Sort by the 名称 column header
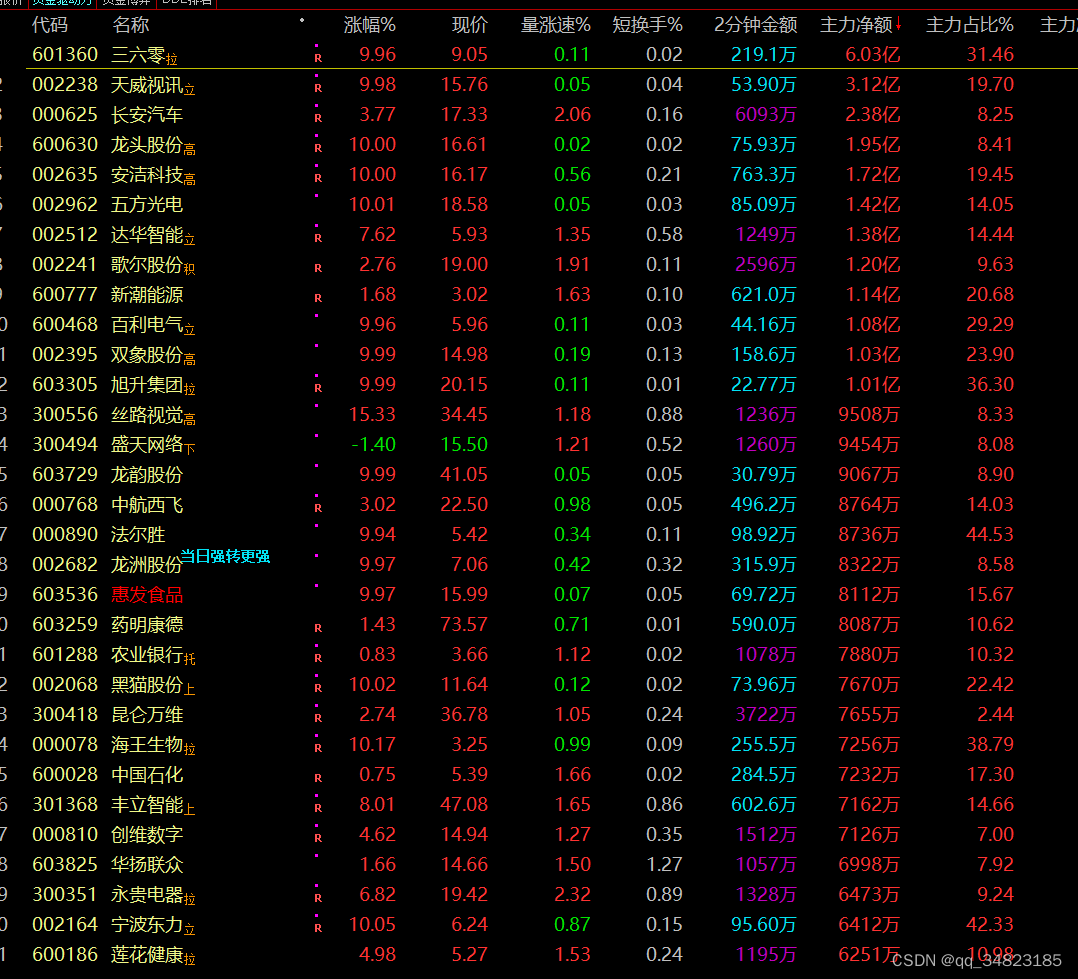 (x=131, y=25)
